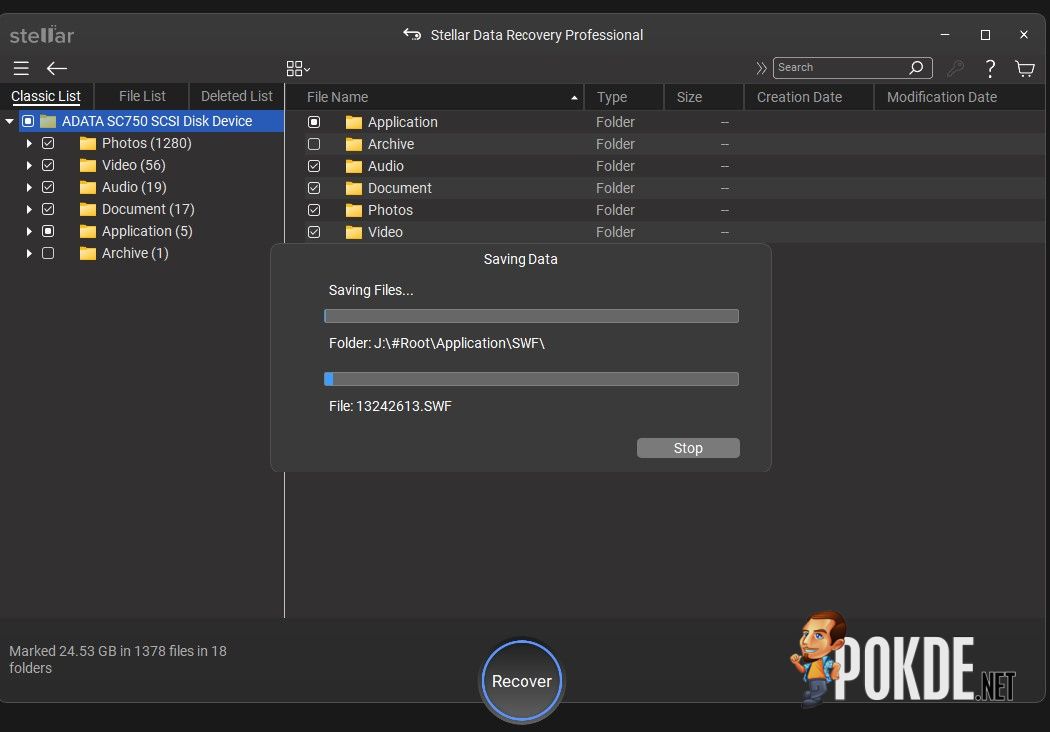Sort by the Modification Date column header

click(x=960, y=97)
